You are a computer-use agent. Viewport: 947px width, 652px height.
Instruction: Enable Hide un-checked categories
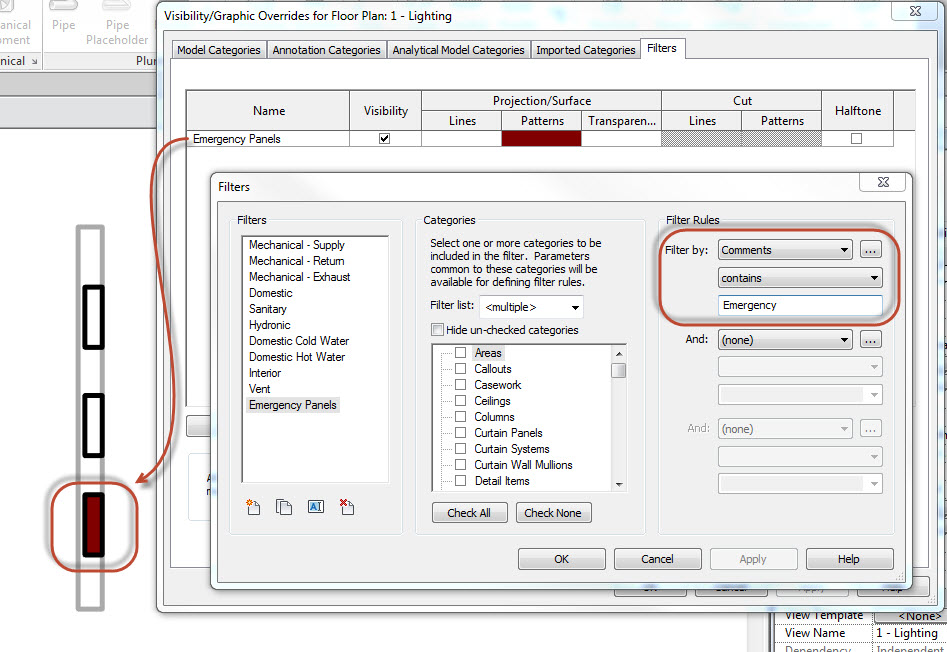[x=437, y=330]
